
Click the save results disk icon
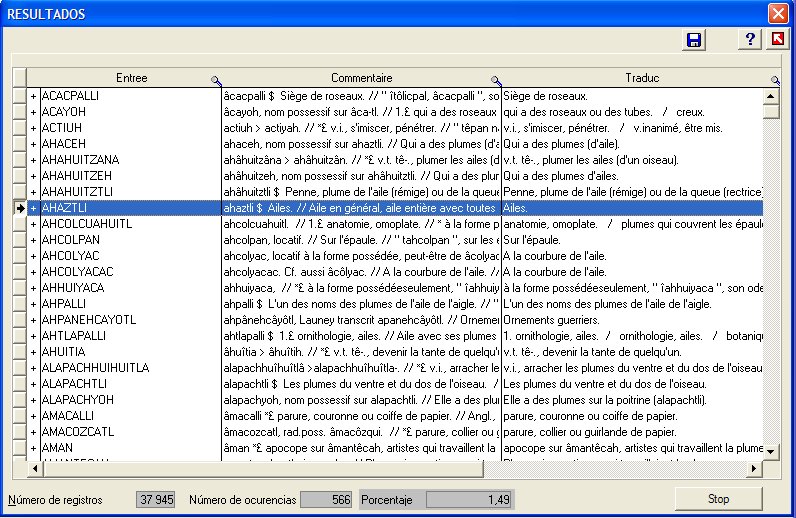[694, 39]
